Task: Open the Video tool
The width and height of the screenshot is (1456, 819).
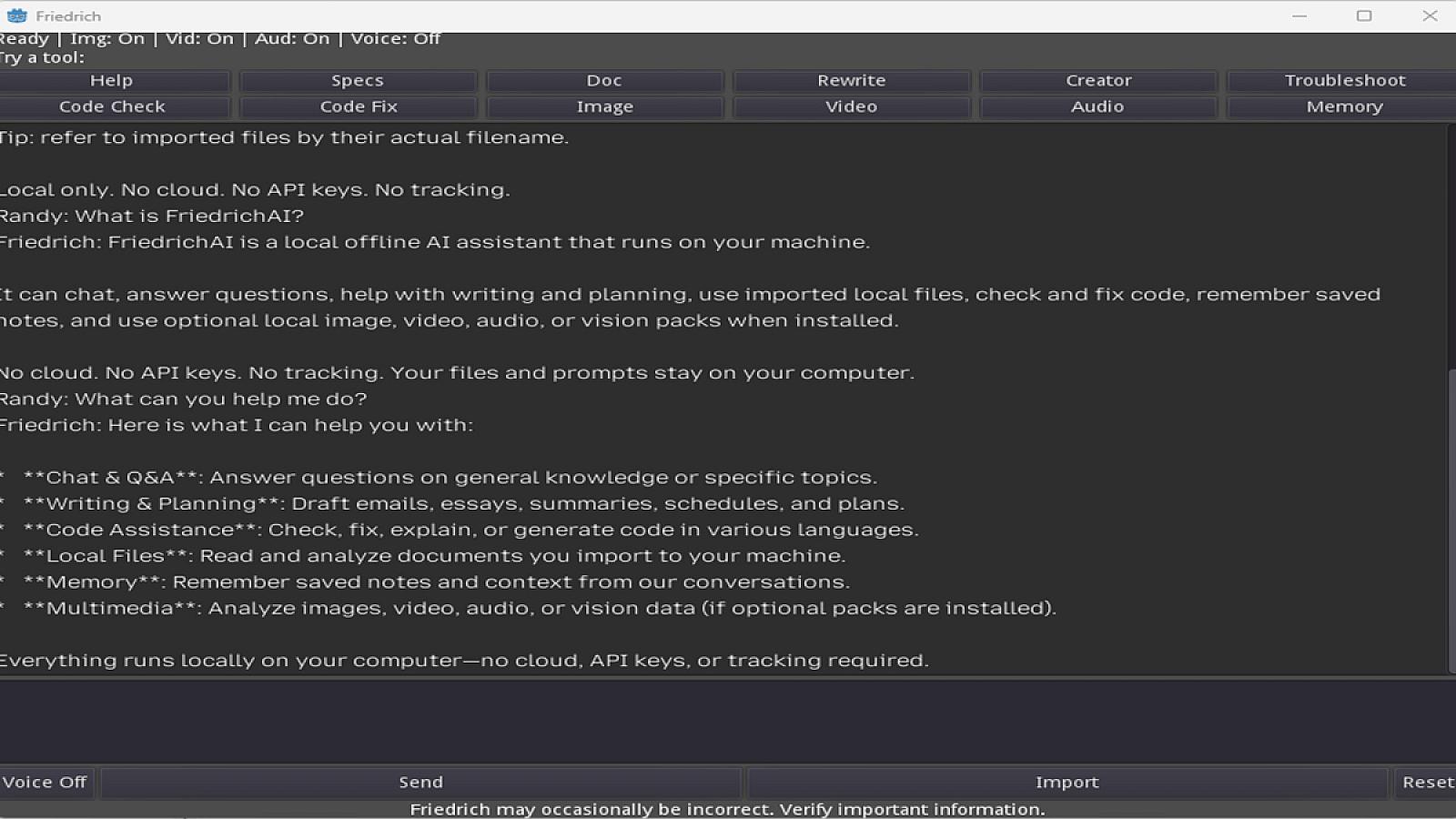Action: (x=852, y=106)
